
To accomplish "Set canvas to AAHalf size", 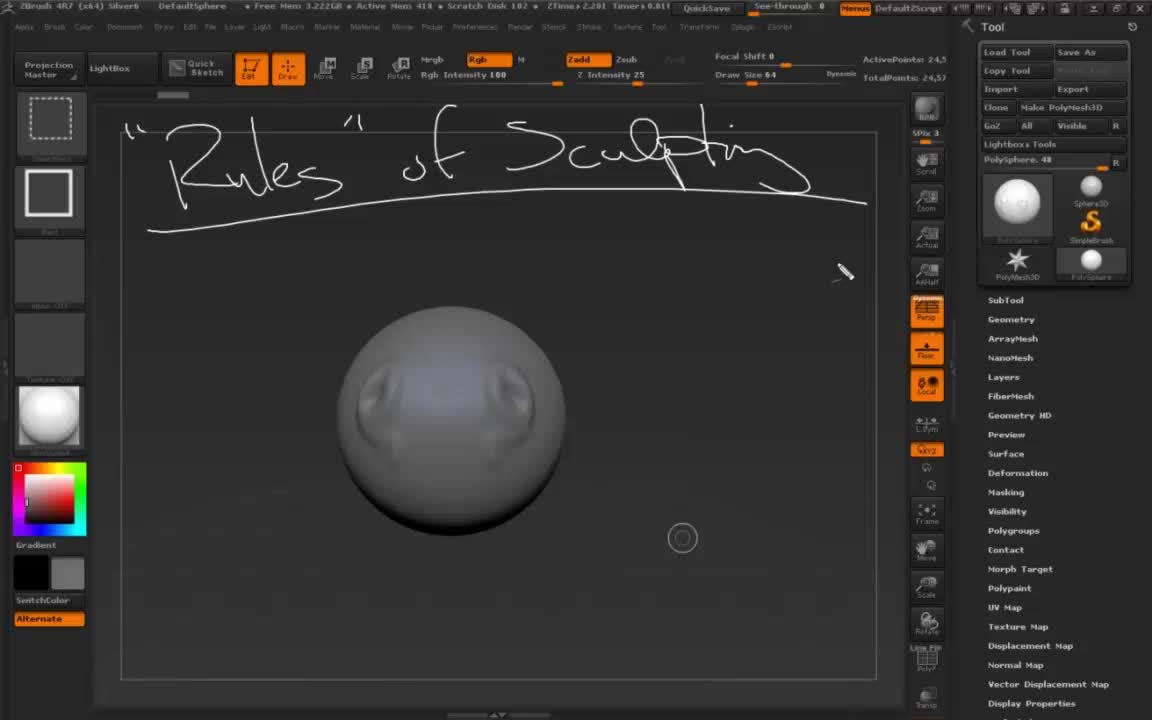I will [926, 274].
